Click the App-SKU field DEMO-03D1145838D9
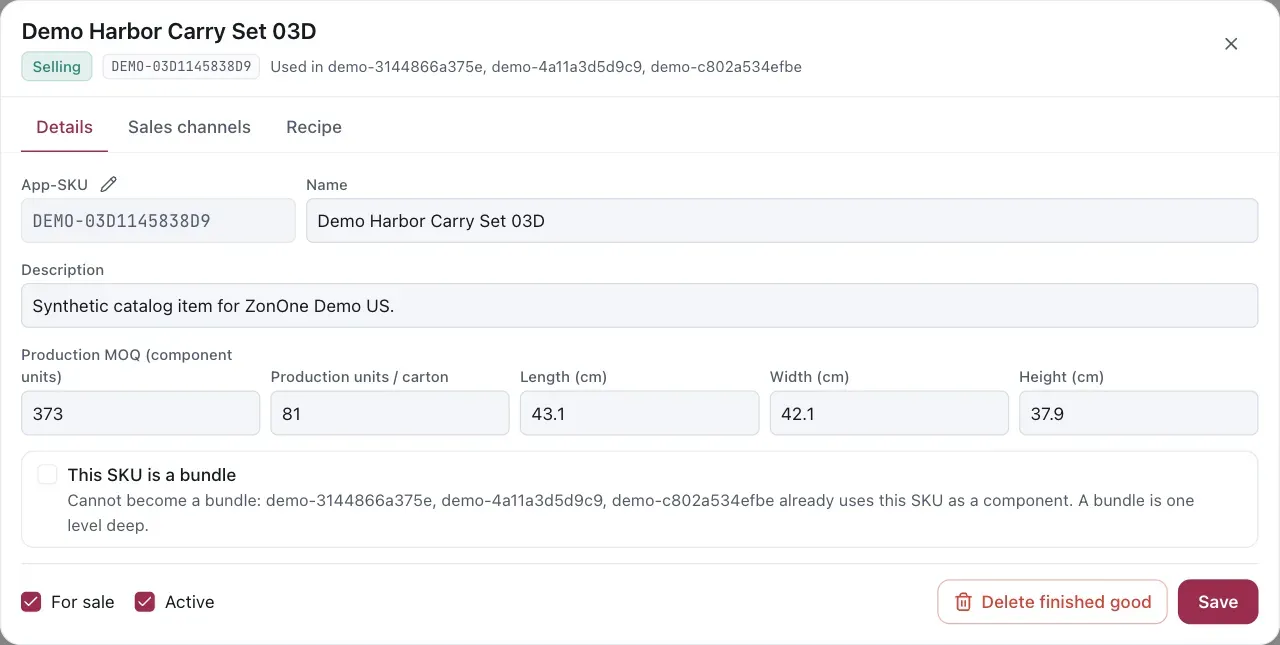 [x=158, y=220]
